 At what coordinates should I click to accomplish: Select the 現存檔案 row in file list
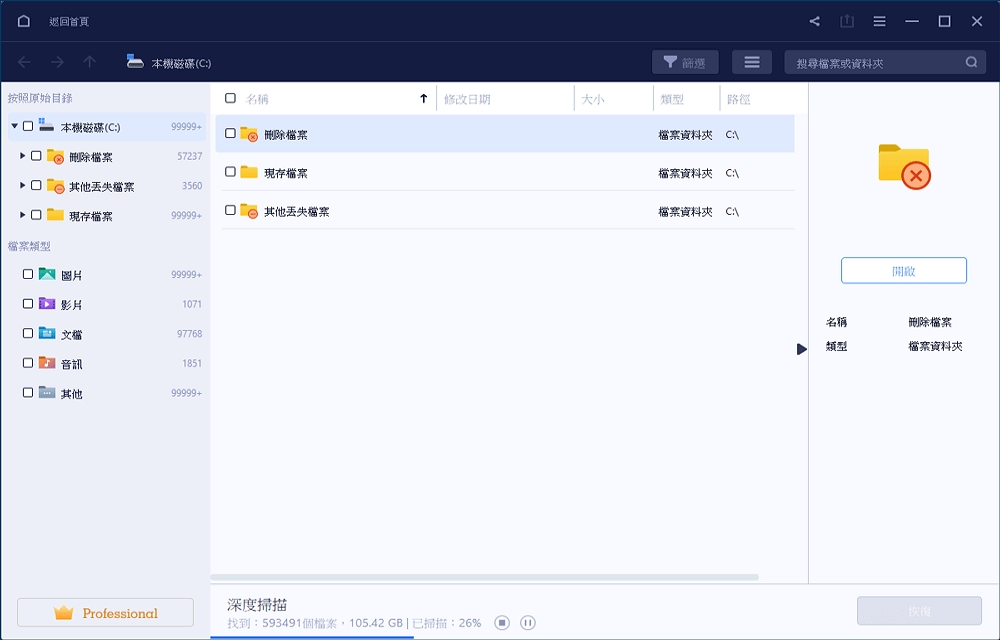click(505, 172)
